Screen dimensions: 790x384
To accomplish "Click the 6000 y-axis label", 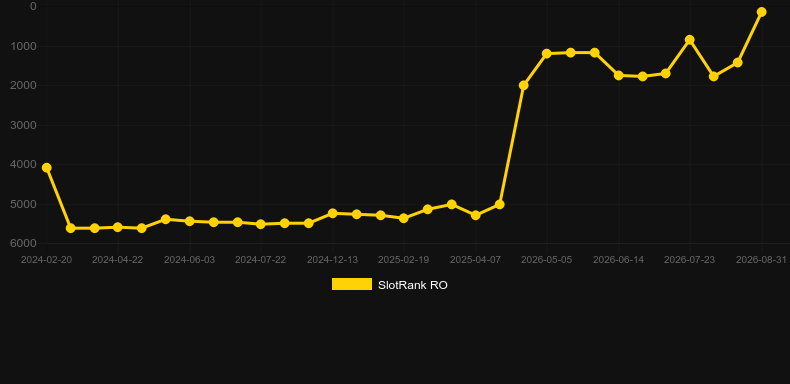I will pyautogui.click(x=24, y=243).
